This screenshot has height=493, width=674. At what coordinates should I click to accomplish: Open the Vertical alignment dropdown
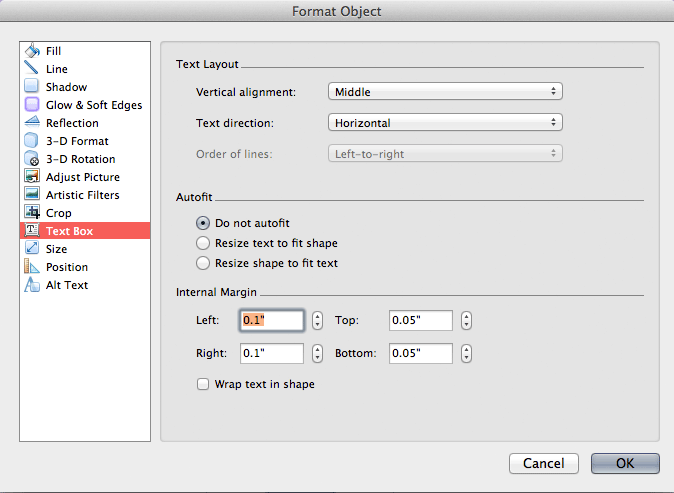pyautogui.click(x=445, y=92)
